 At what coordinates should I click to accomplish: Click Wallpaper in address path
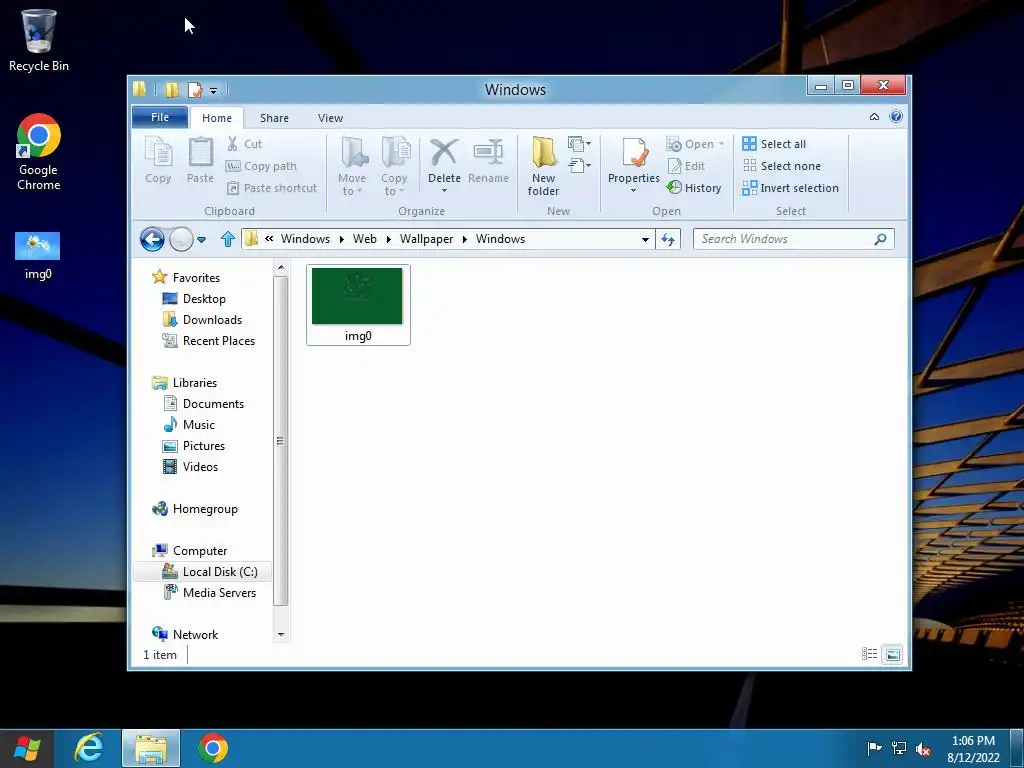click(426, 239)
